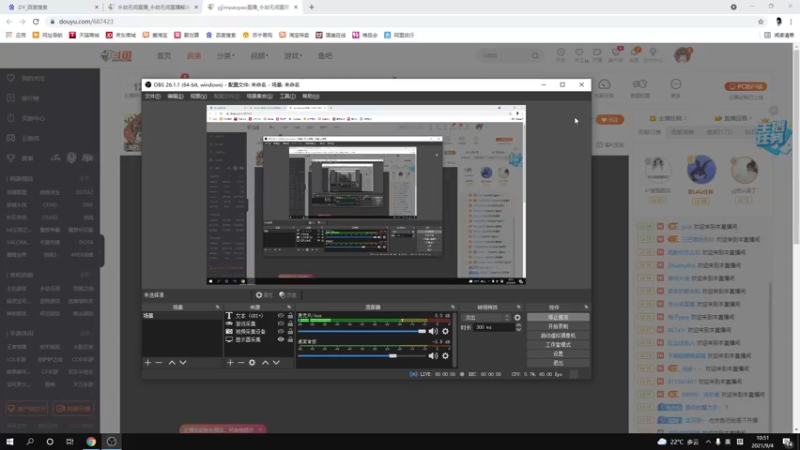Pop out the Sources dock panel
800x450 pixels.
[289, 307]
